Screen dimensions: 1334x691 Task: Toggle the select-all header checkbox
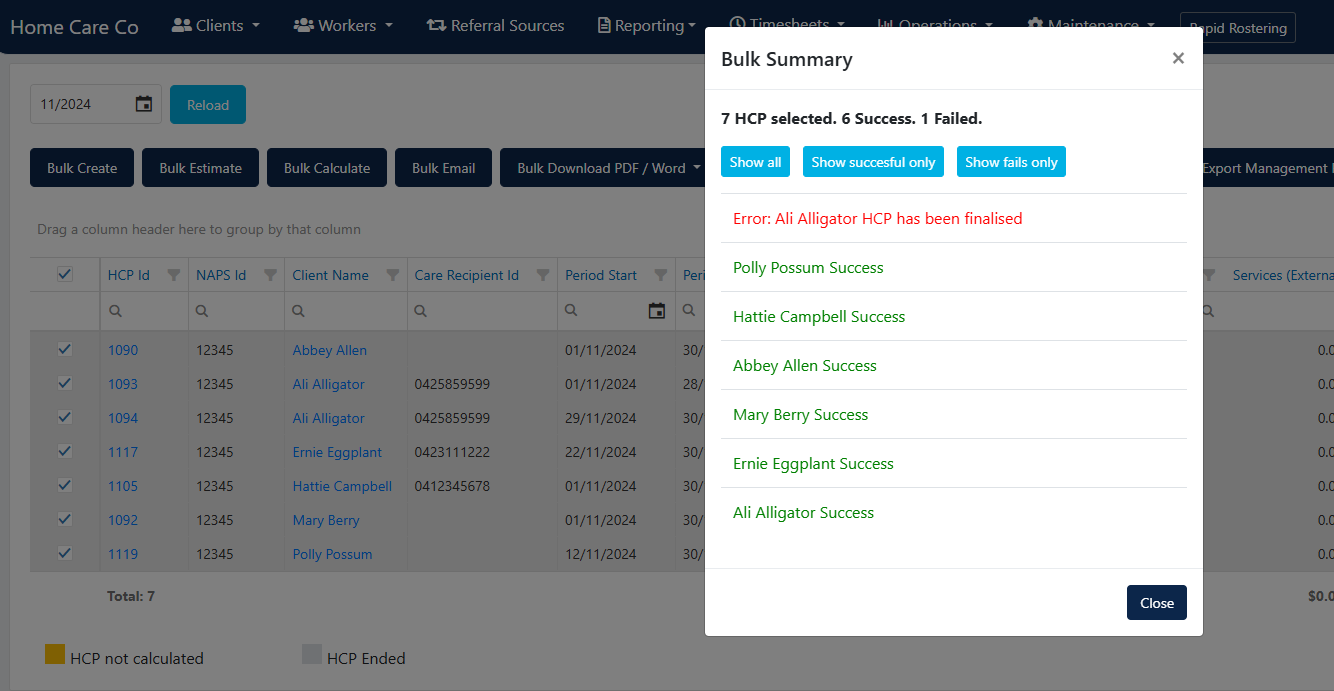65,274
